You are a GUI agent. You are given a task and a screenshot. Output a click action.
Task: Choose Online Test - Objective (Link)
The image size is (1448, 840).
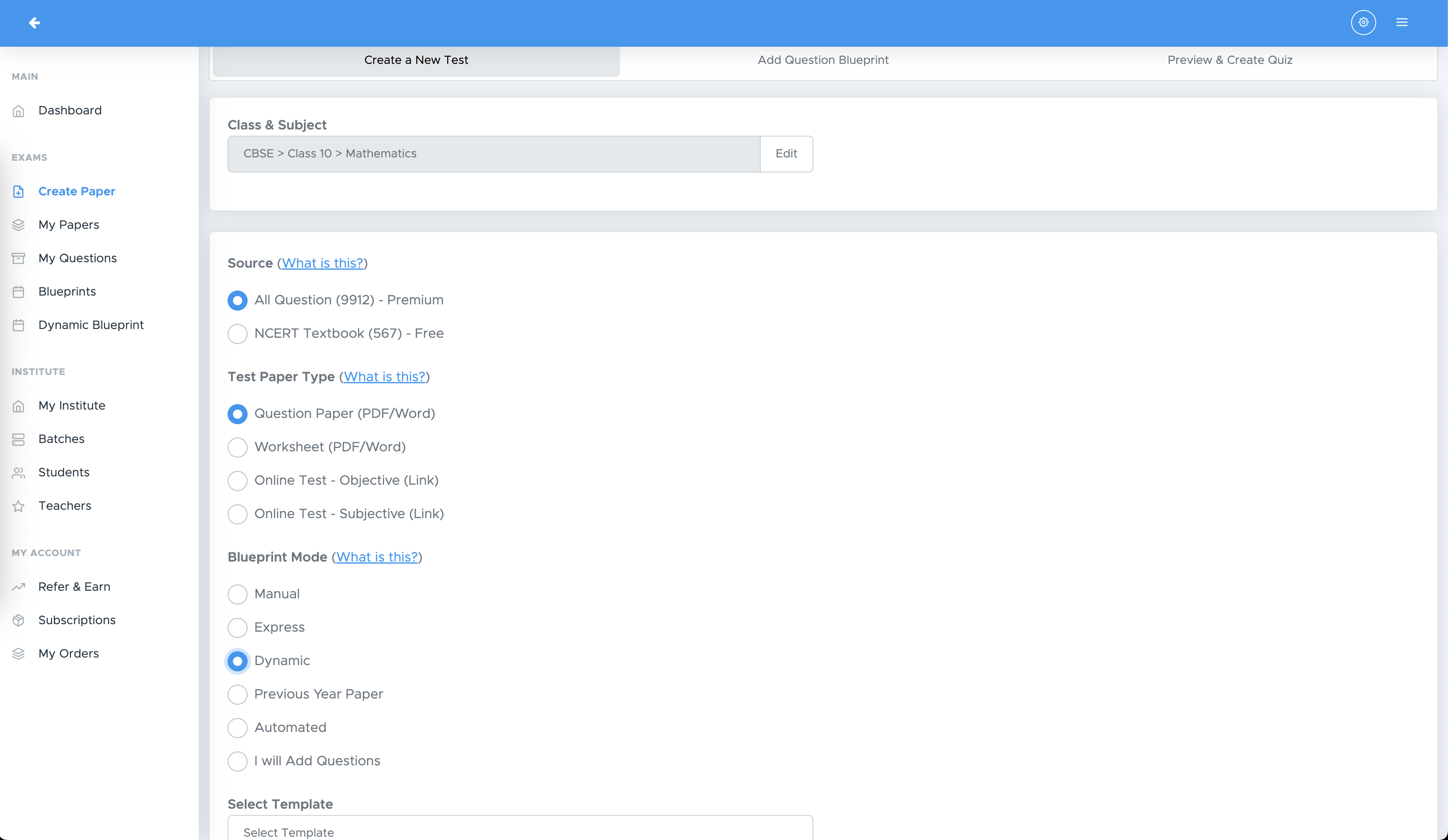pos(237,481)
